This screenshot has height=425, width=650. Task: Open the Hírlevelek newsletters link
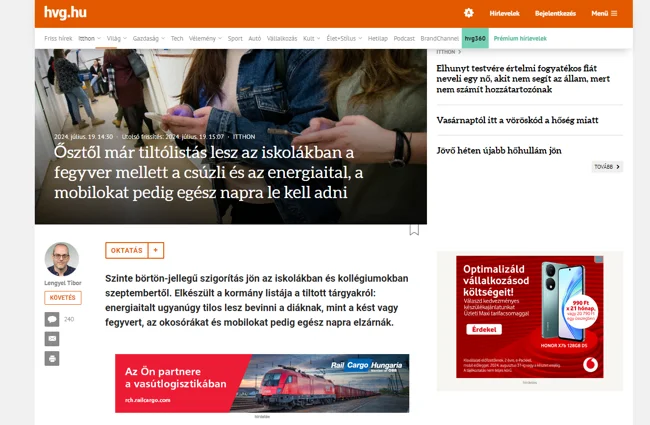505,13
